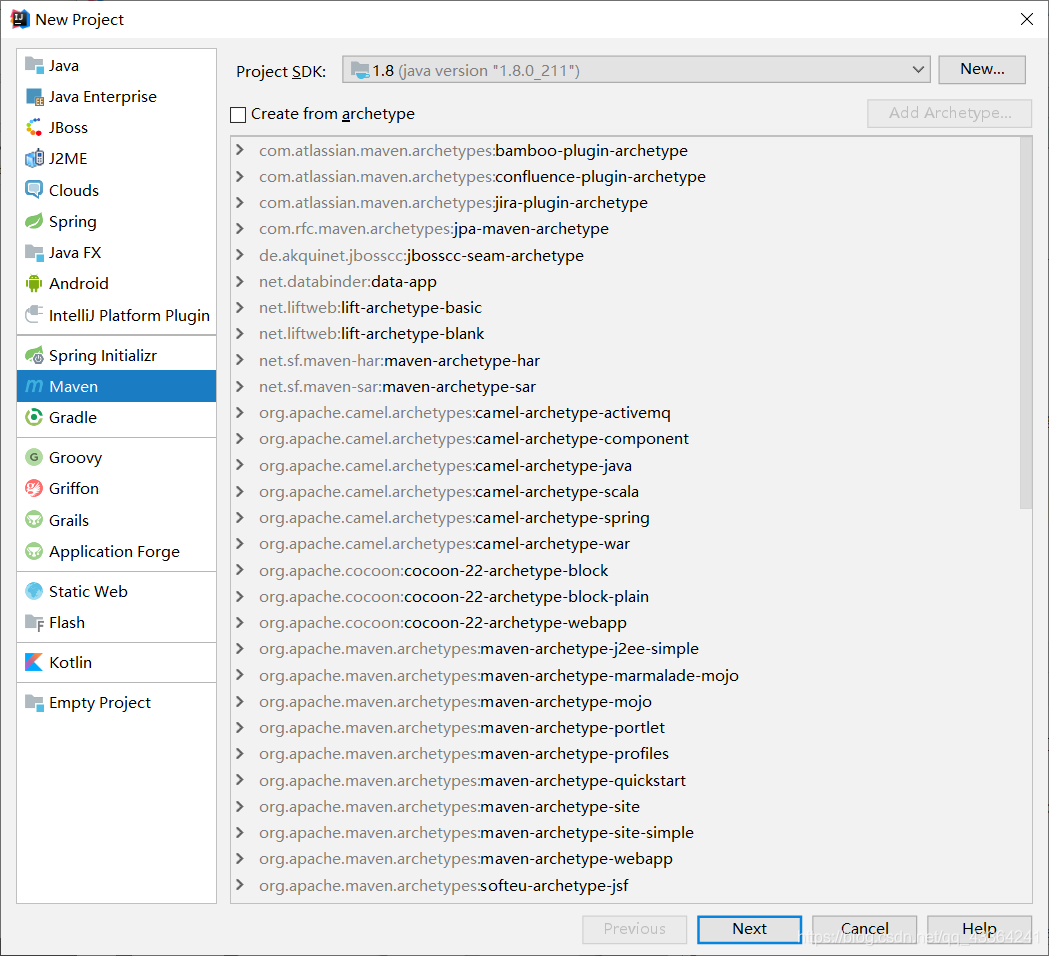Select camel-archetype-scala text
This screenshot has width=1049, height=956.
point(557,492)
